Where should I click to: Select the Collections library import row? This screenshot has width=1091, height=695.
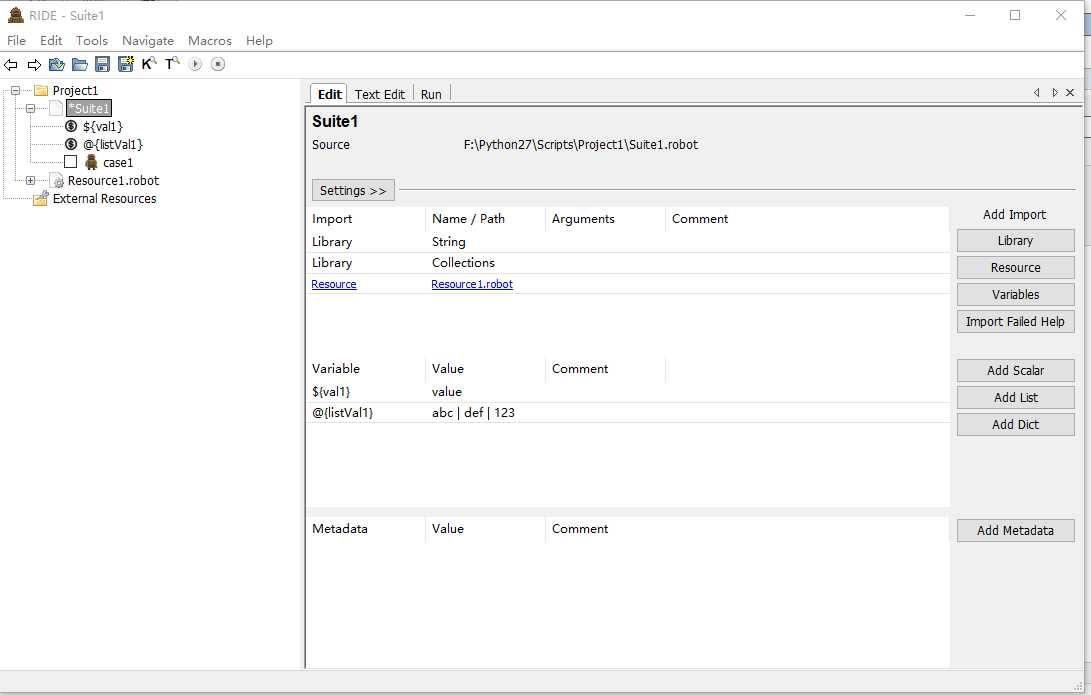pyautogui.click(x=628, y=263)
